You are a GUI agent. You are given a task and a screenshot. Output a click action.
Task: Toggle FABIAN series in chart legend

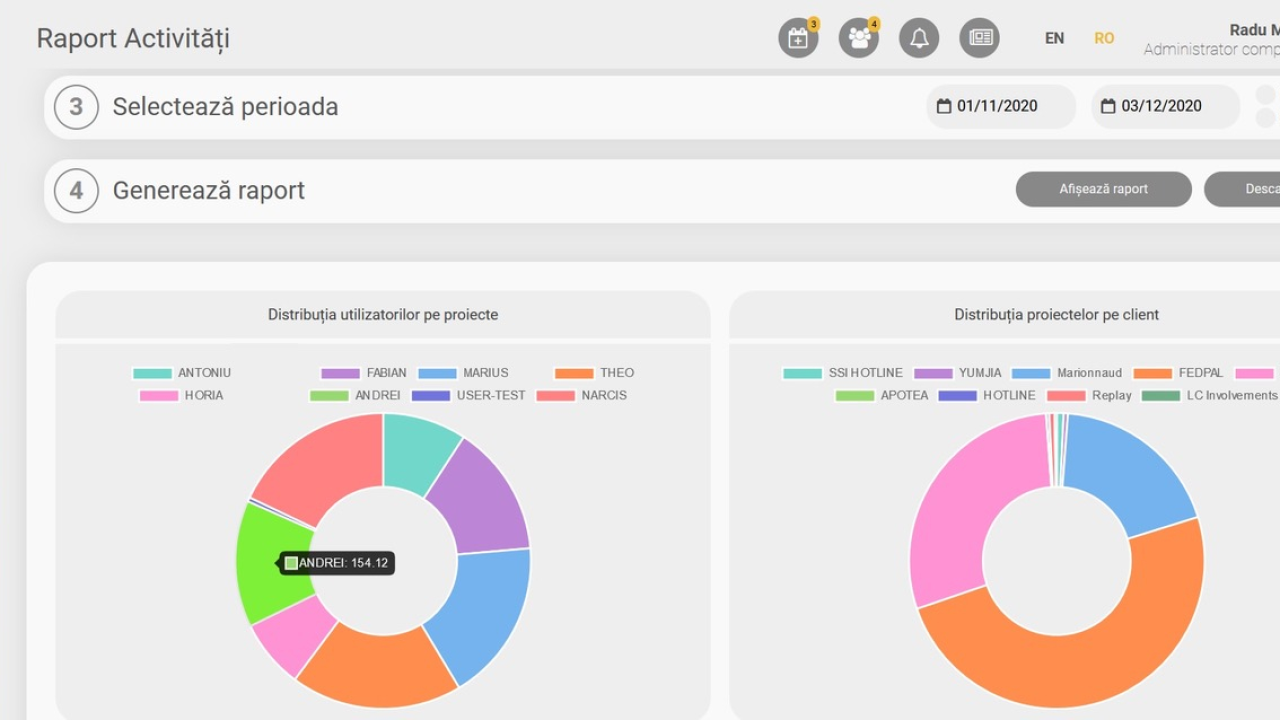click(x=365, y=373)
